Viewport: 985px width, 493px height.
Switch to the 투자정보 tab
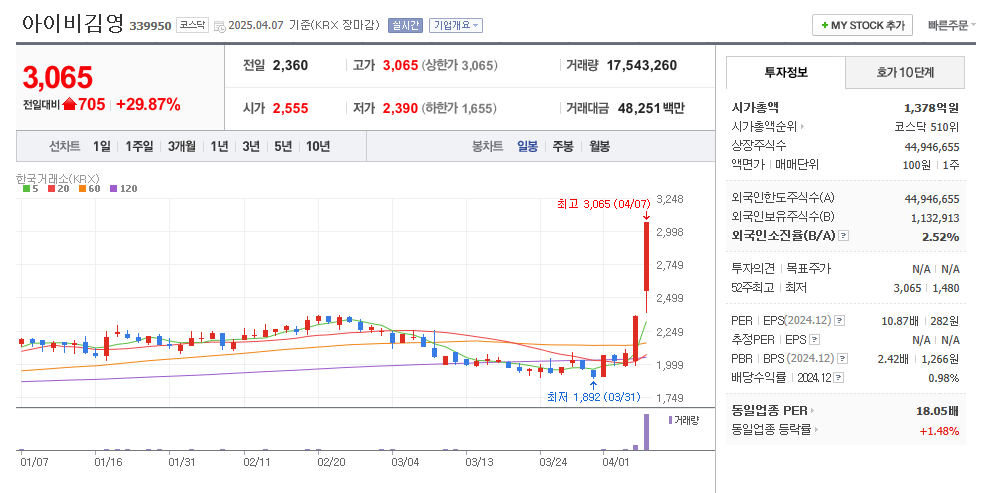[x=786, y=72]
